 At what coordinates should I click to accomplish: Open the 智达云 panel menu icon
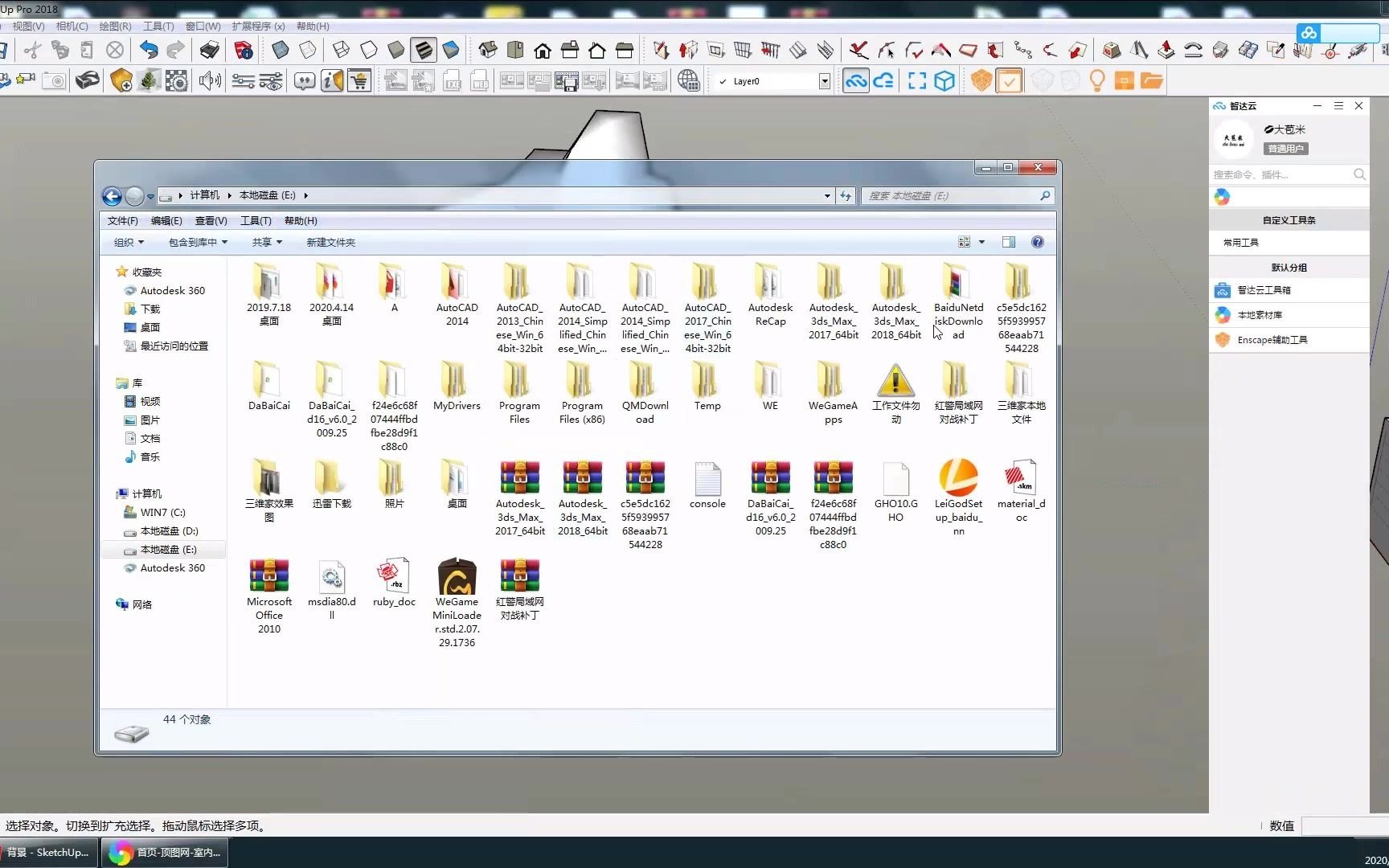pos(1338,105)
